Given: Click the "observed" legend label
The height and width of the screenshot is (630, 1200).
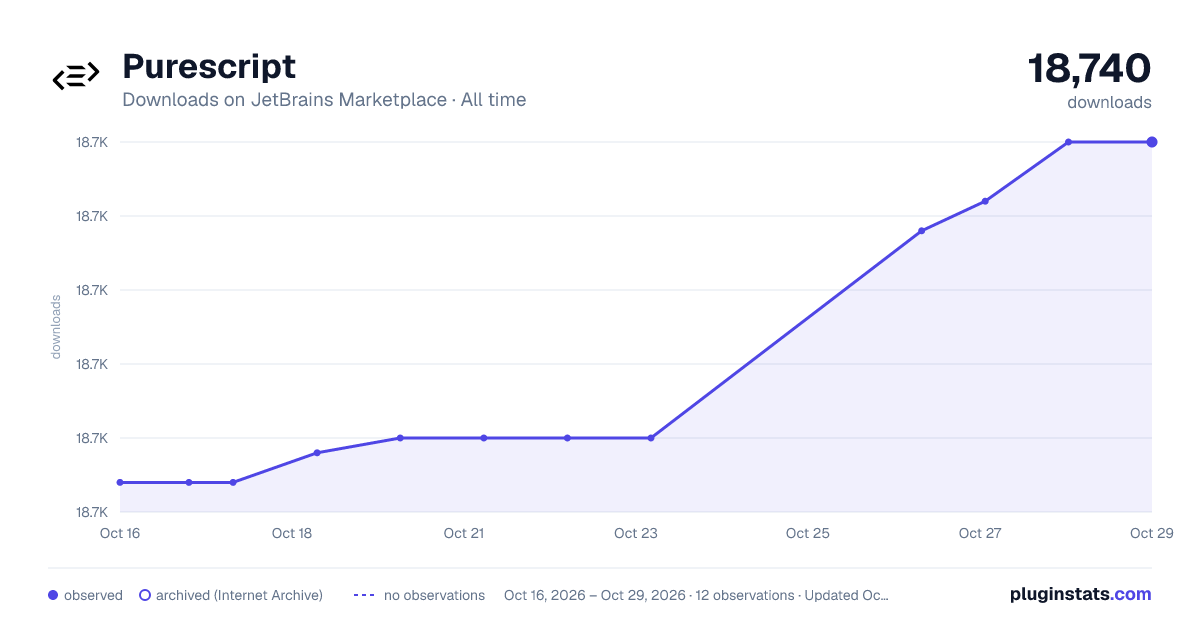Looking at the screenshot, I should [93, 595].
